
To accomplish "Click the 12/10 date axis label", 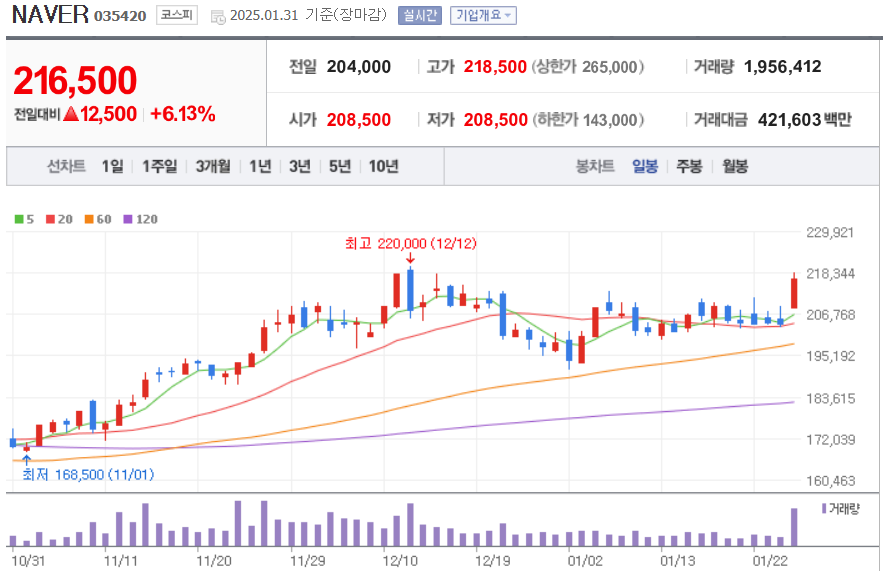I will pos(400,561).
